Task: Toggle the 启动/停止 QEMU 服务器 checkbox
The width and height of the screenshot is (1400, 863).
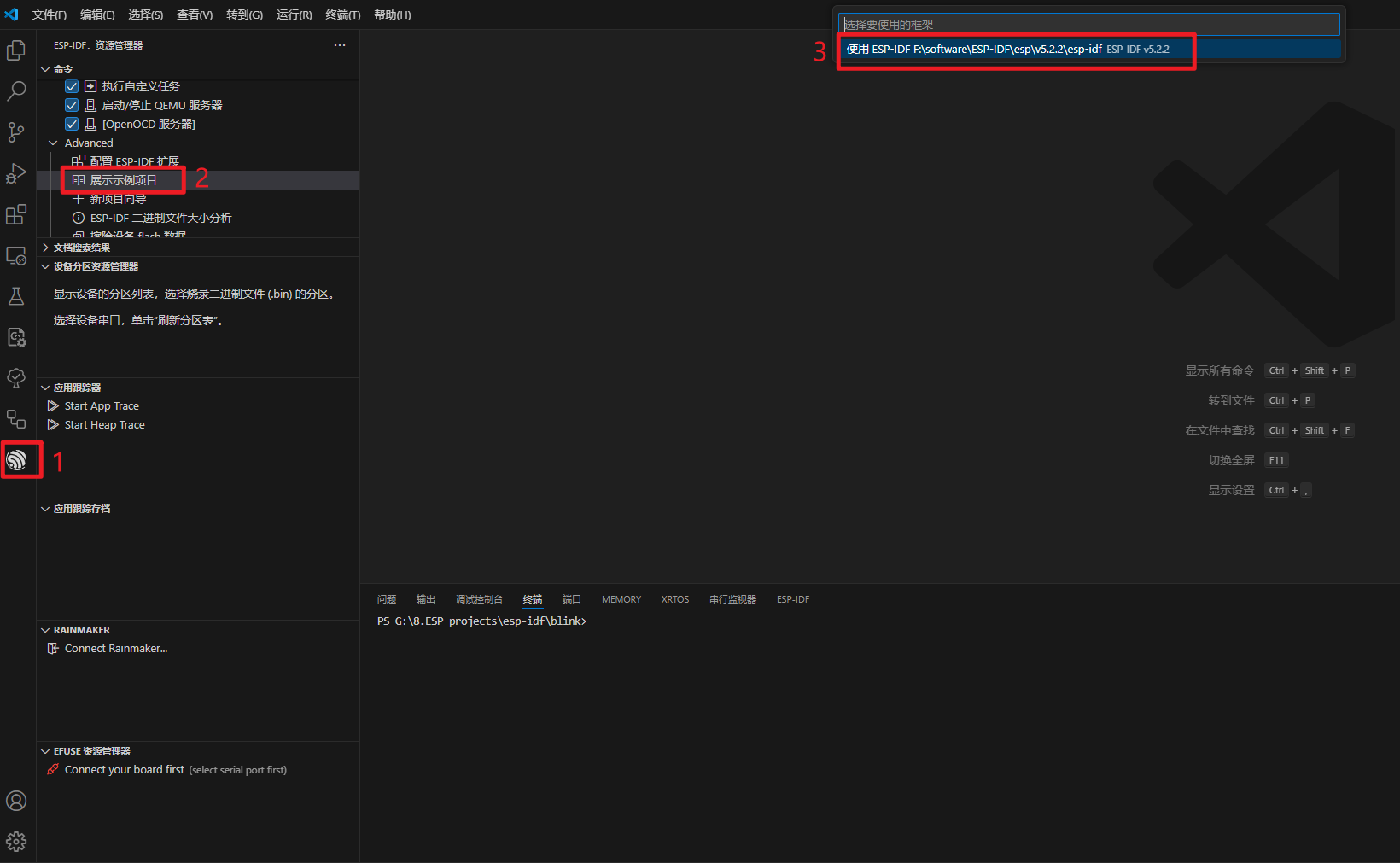Action: [x=72, y=105]
